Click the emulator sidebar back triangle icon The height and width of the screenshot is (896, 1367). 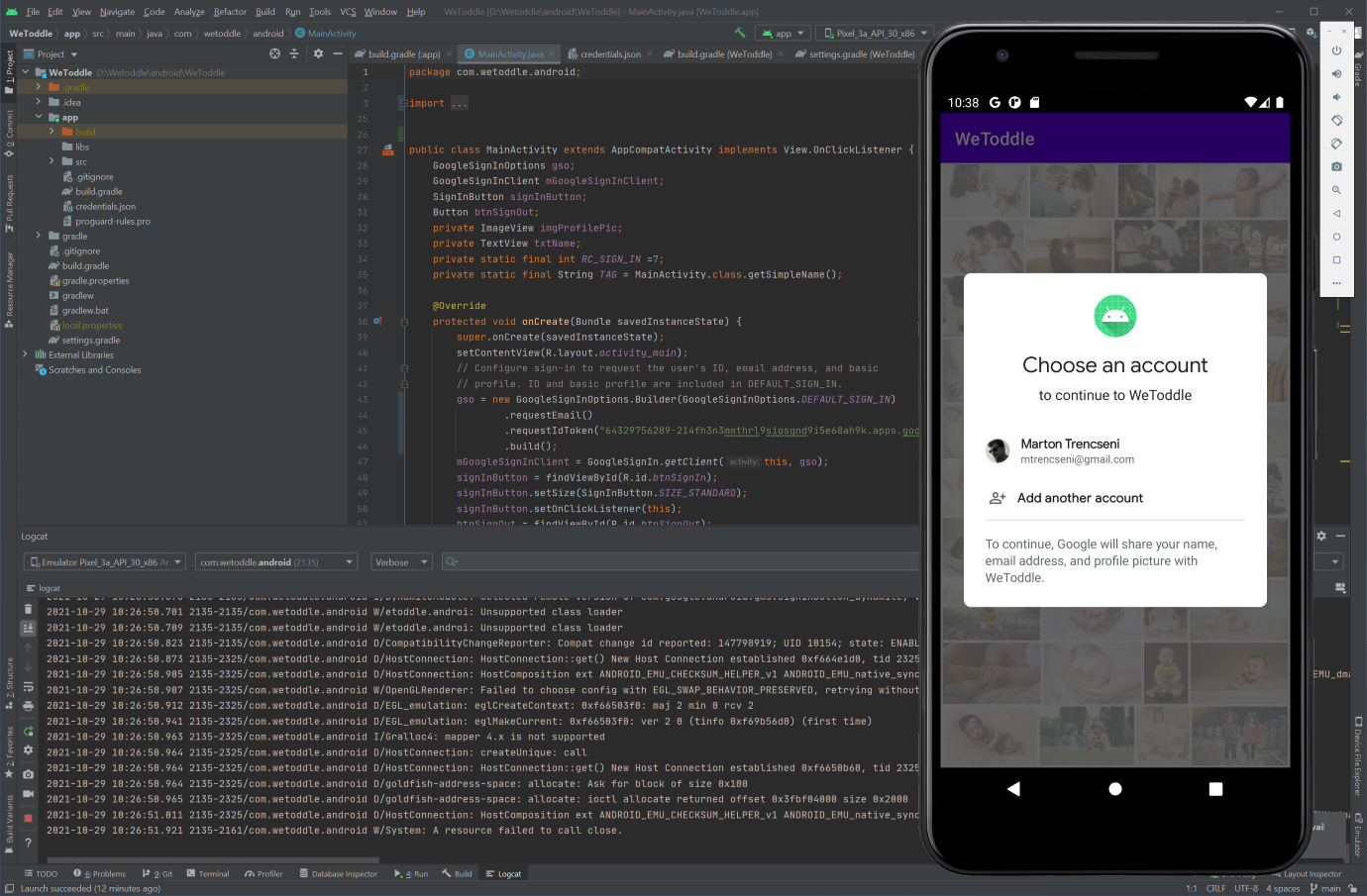tap(1336, 213)
